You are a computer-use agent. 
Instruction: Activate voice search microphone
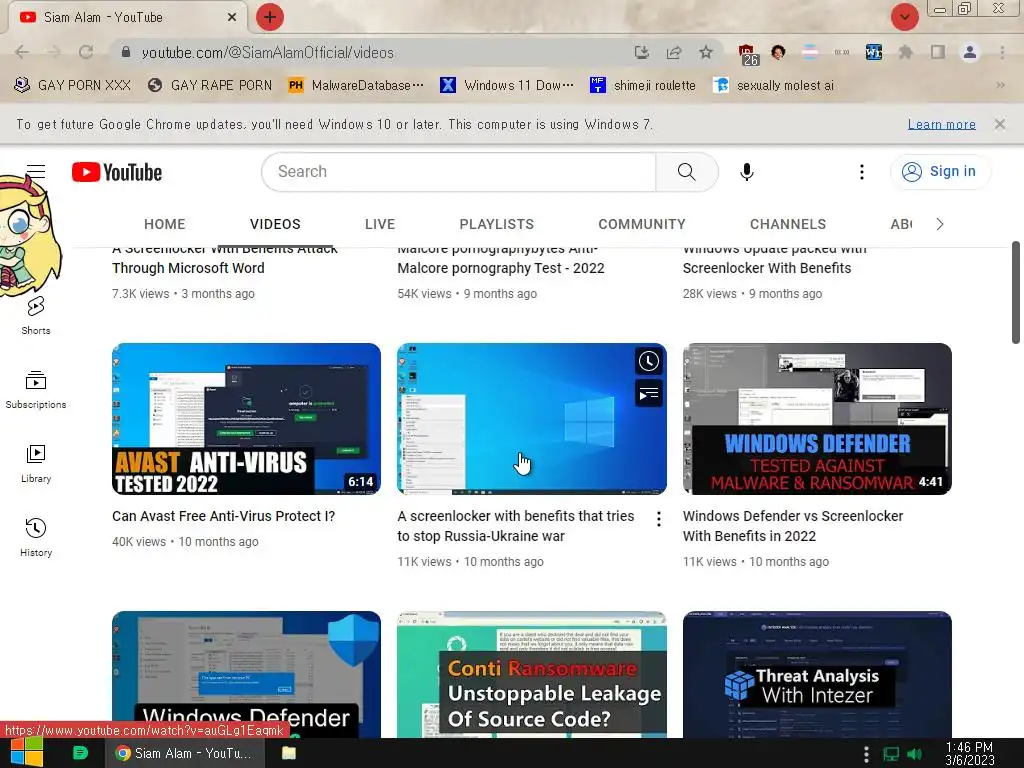(x=746, y=172)
